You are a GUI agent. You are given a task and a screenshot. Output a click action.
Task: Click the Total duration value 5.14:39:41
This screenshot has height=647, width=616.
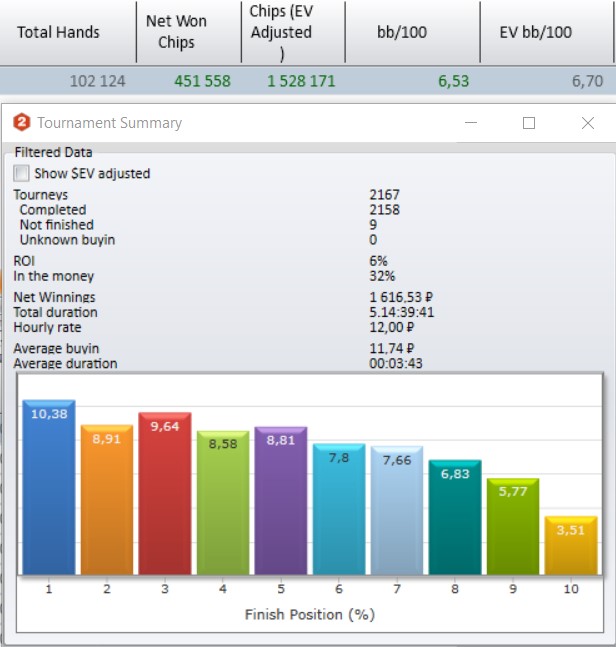(401, 312)
